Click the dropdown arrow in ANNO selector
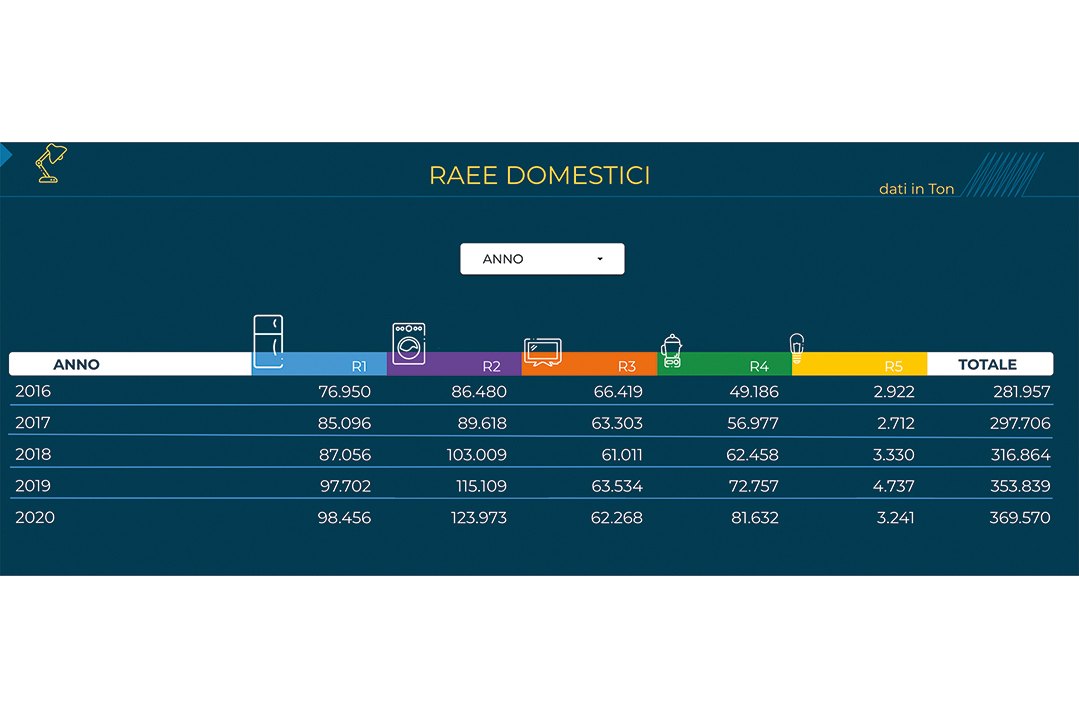Image resolution: width=1079 pixels, height=718 pixels. point(600,259)
